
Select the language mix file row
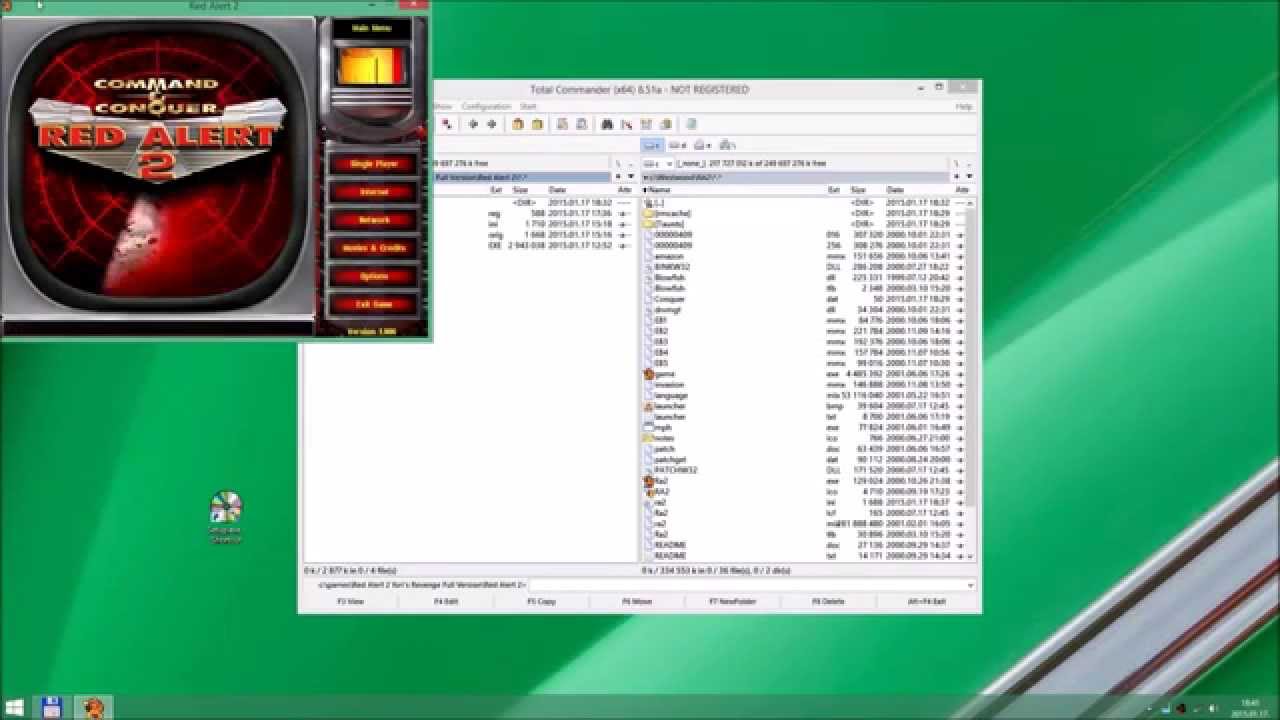806,395
